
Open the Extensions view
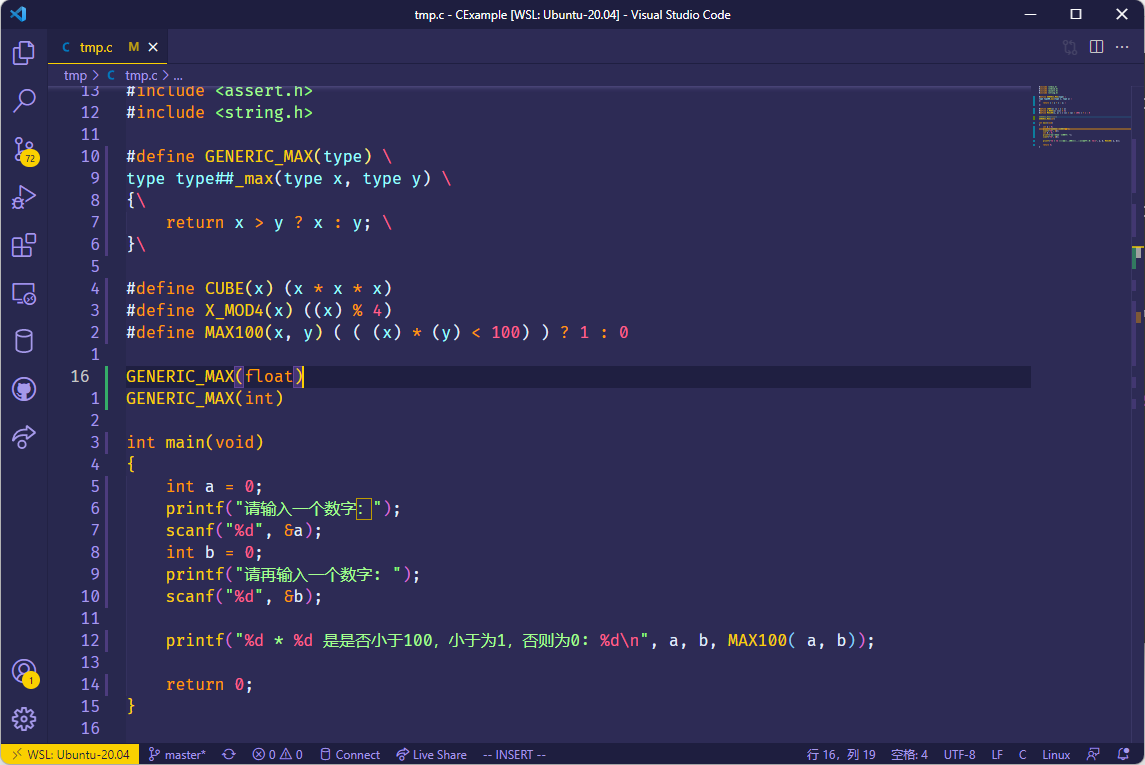[x=24, y=245]
